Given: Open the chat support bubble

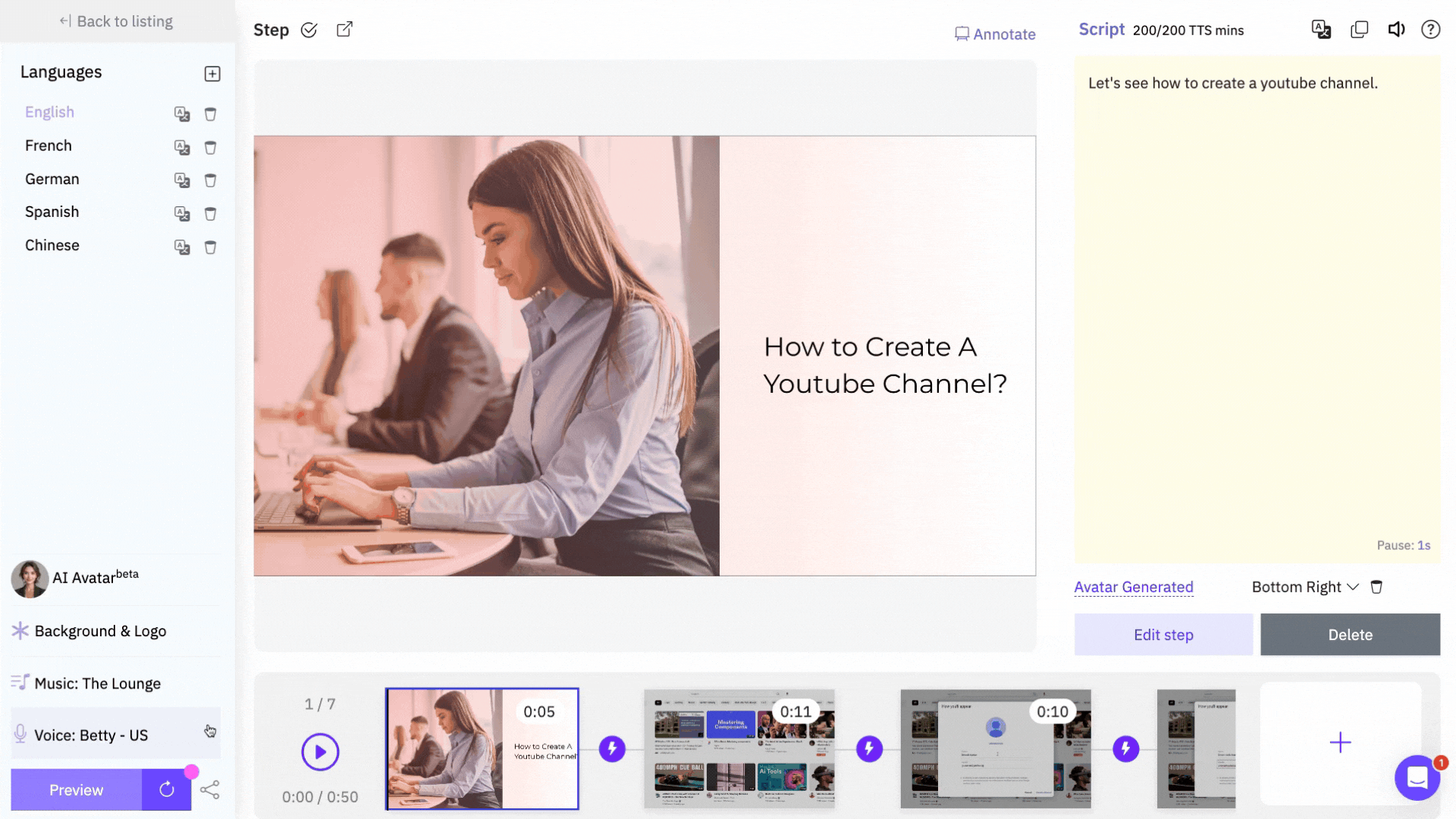Looking at the screenshot, I should 1417,777.
